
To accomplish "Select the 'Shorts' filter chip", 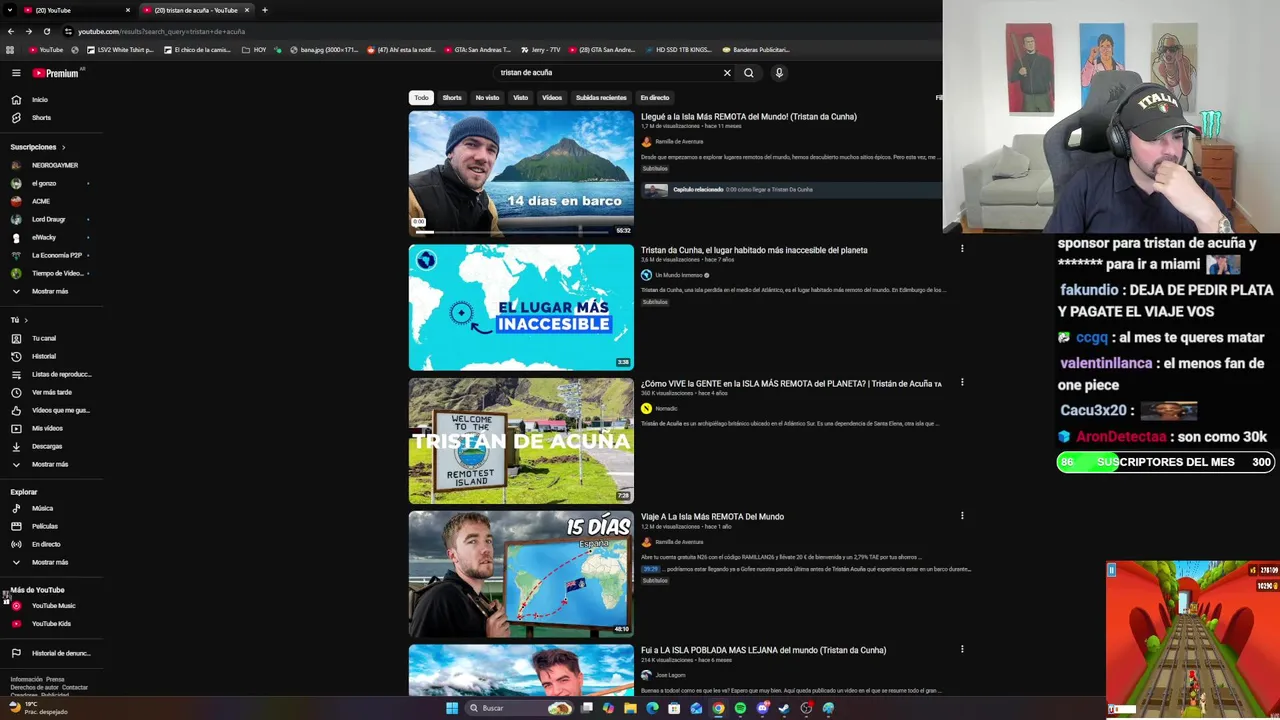I will pyautogui.click(x=452, y=97).
